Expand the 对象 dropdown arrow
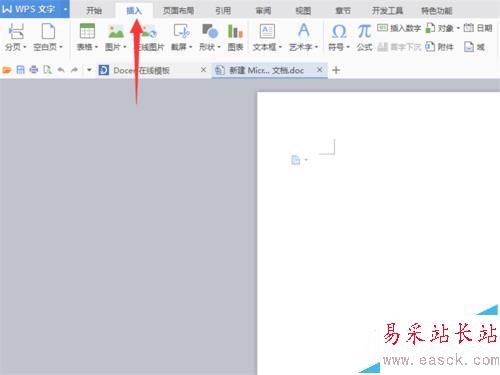 coord(458,28)
